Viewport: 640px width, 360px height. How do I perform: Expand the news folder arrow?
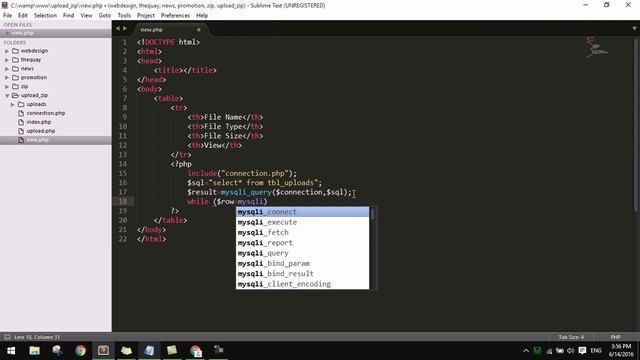click(7, 69)
